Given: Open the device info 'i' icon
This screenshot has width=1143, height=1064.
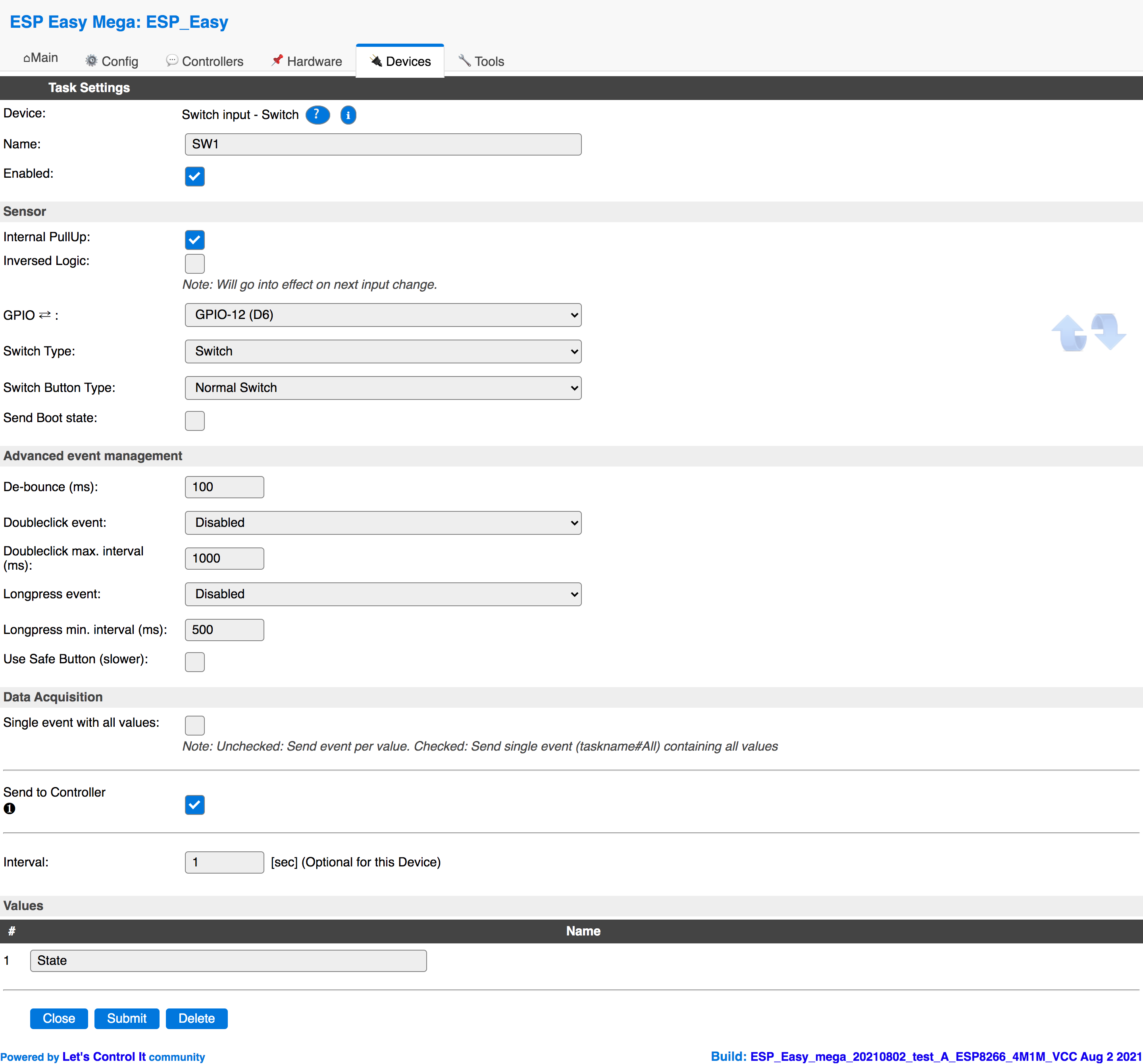Looking at the screenshot, I should pos(348,115).
